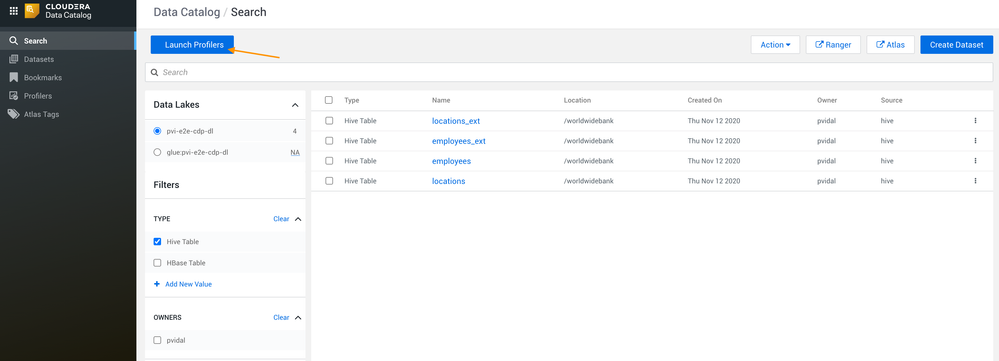Open the employees row kebab menu
Viewport: 999px width, 361px height.
(975, 161)
